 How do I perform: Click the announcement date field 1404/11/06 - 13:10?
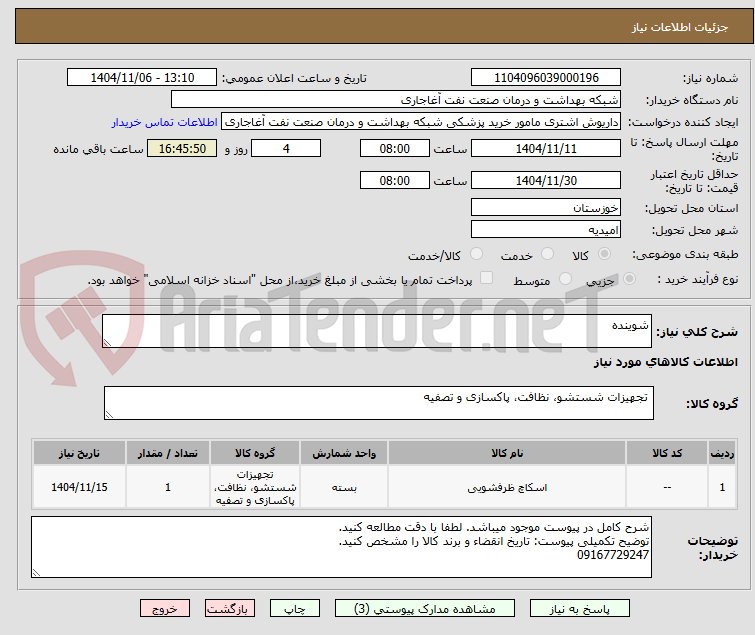[142, 78]
